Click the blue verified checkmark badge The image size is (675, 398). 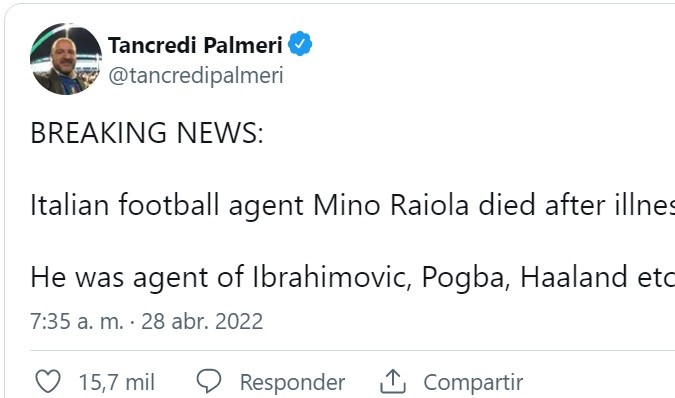pos(300,44)
